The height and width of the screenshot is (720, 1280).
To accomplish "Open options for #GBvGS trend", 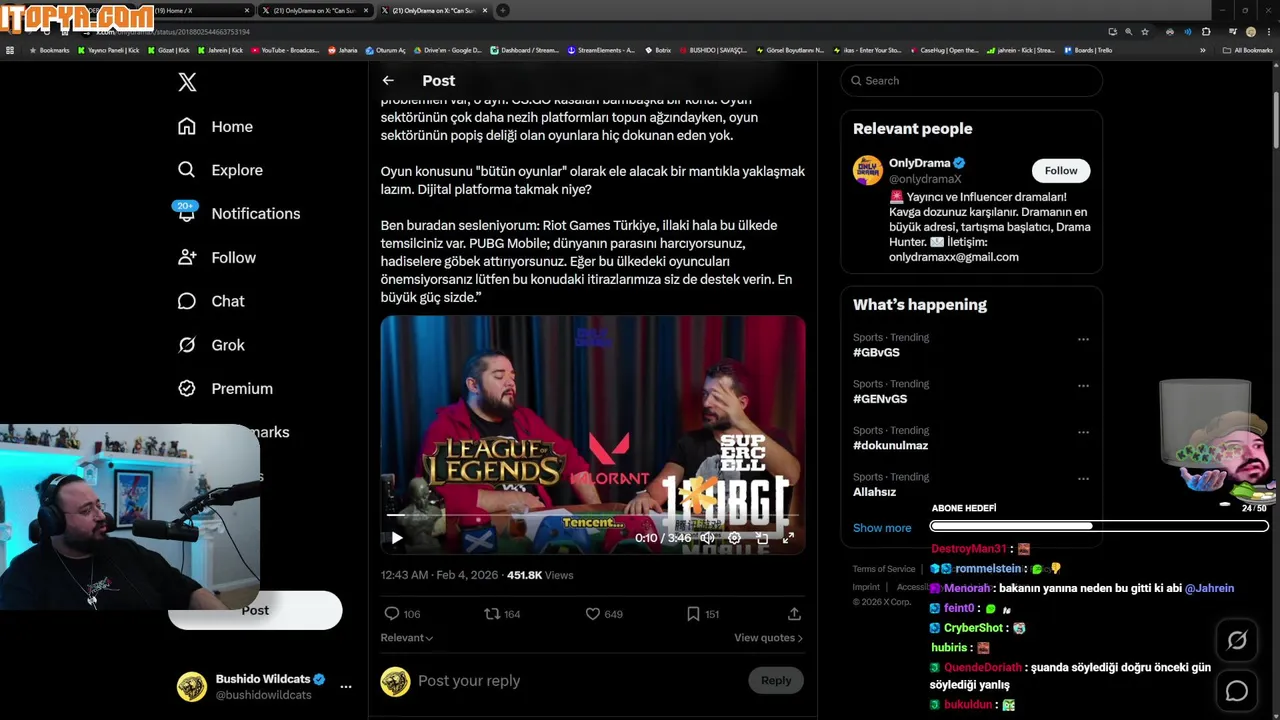I will (x=1083, y=339).
